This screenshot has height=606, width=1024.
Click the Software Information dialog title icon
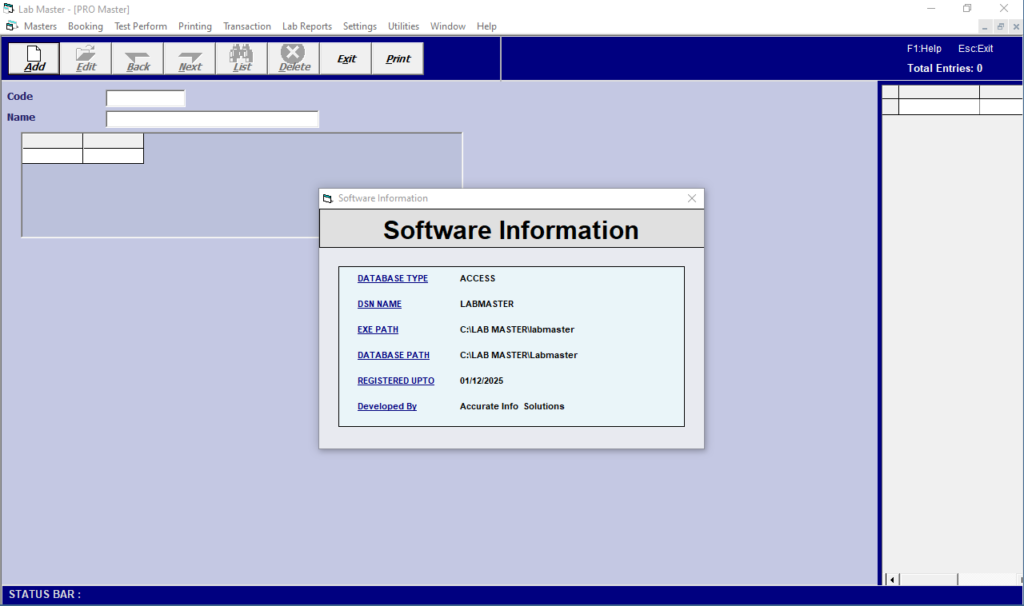point(328,199)
